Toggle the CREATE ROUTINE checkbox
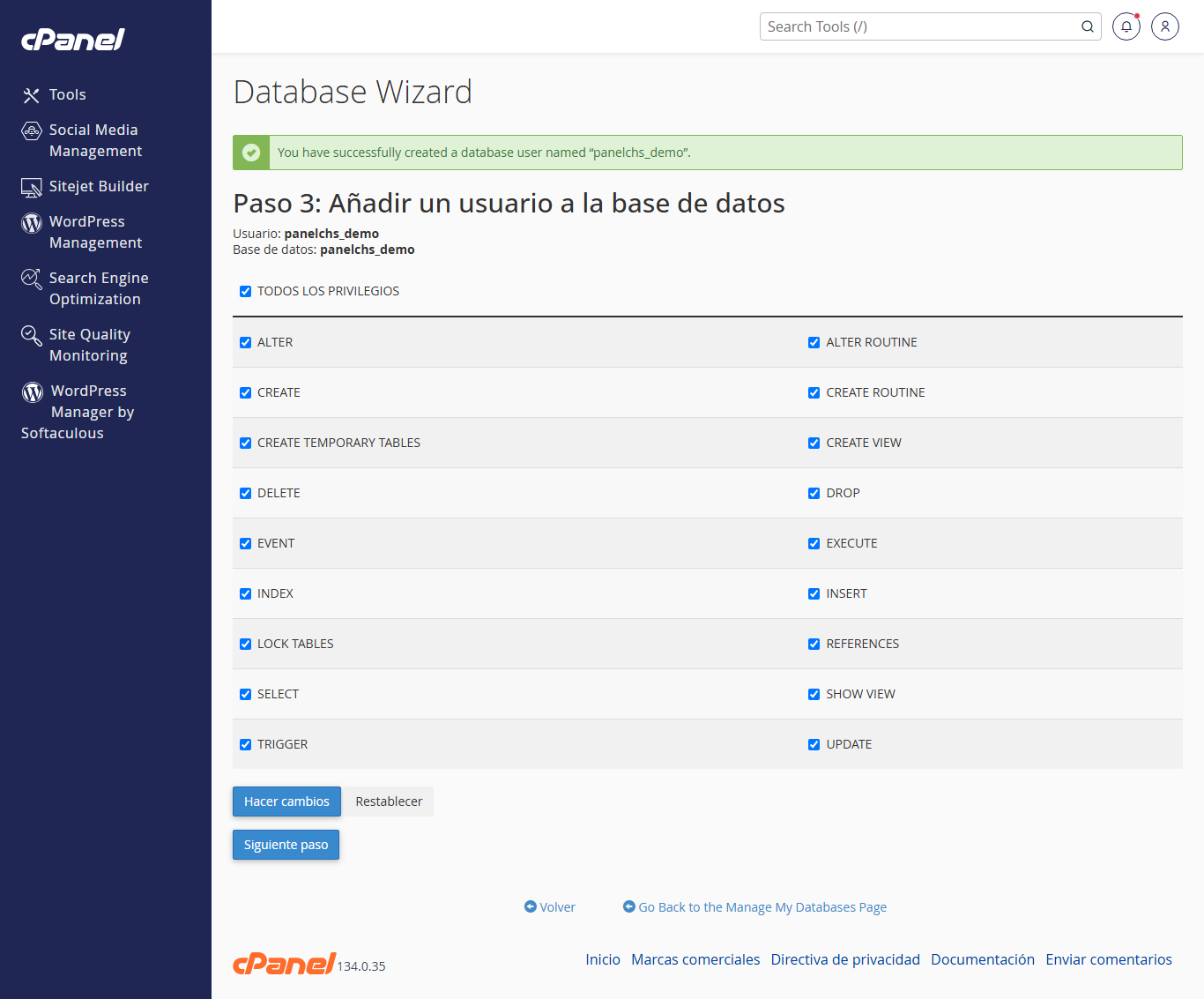 814,392
